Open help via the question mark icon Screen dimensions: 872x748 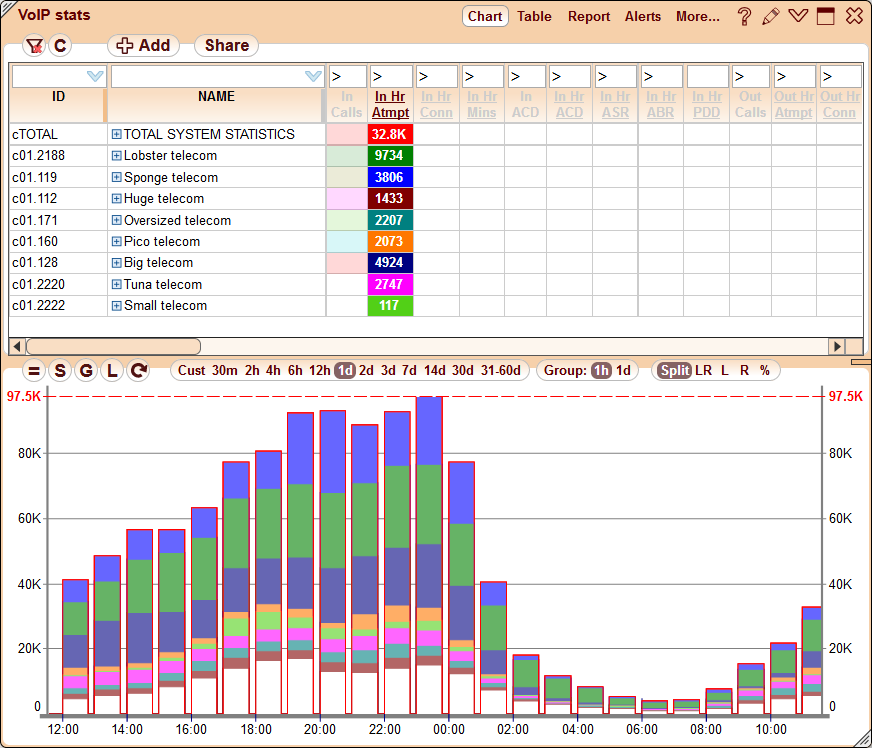click(746, 16)
